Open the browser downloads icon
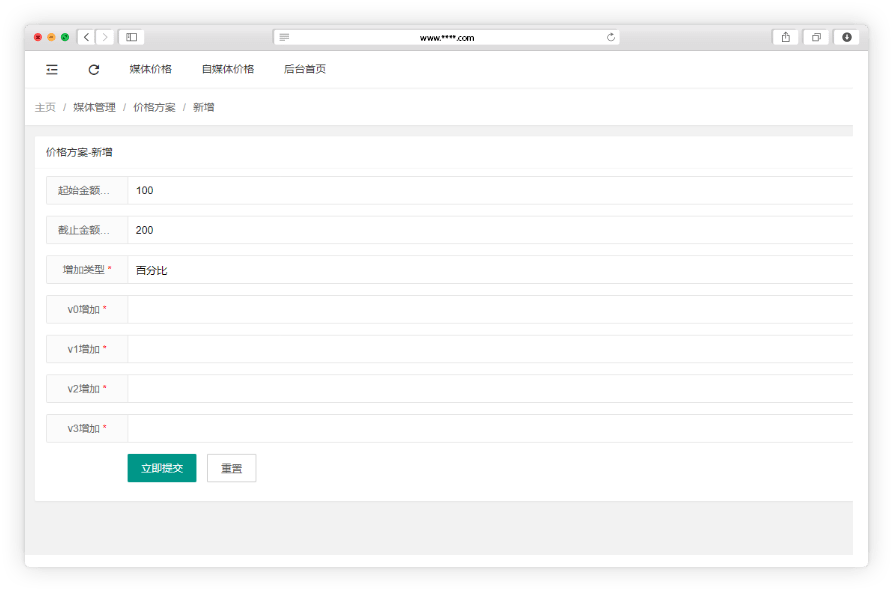The height and width of the screenshot is (591, 893). [x=847, y=37]
